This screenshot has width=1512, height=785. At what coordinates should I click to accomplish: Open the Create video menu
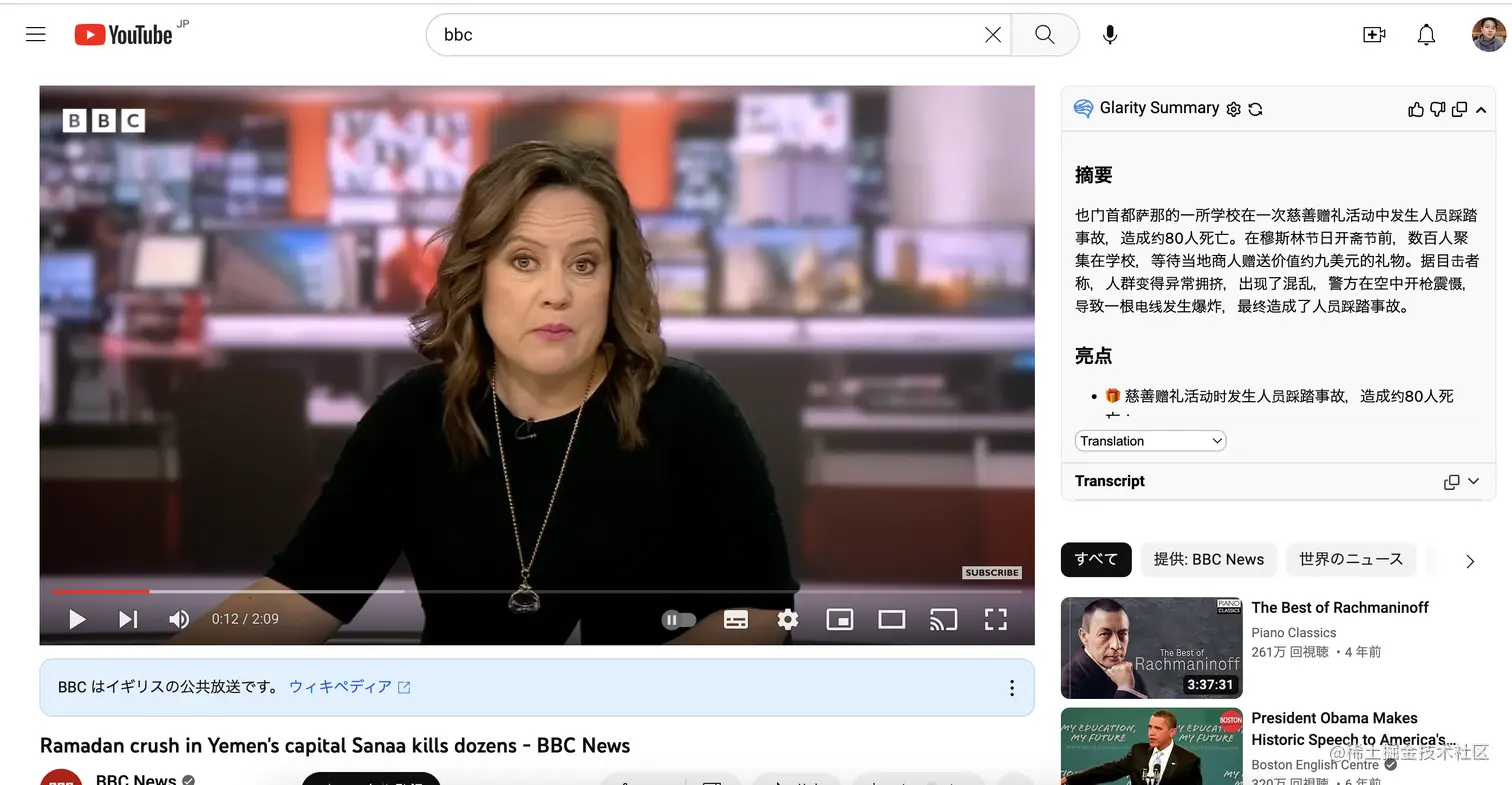[1374, 35]
